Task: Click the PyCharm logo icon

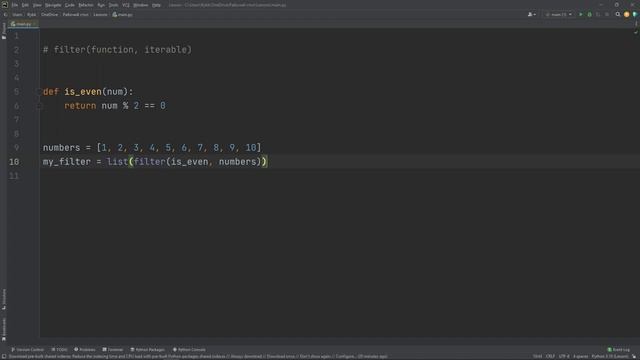Action: [x=4, y=5]
